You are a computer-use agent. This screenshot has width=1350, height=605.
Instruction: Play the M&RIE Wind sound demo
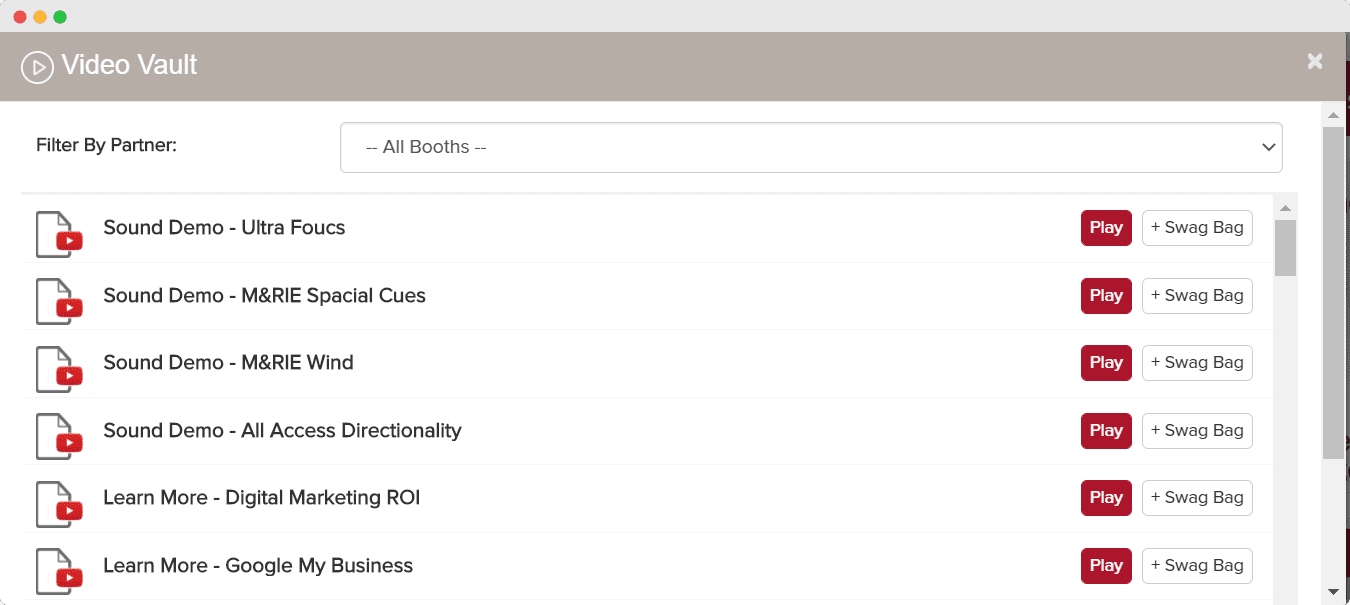pyautogui.click(x=1106, y=363)
